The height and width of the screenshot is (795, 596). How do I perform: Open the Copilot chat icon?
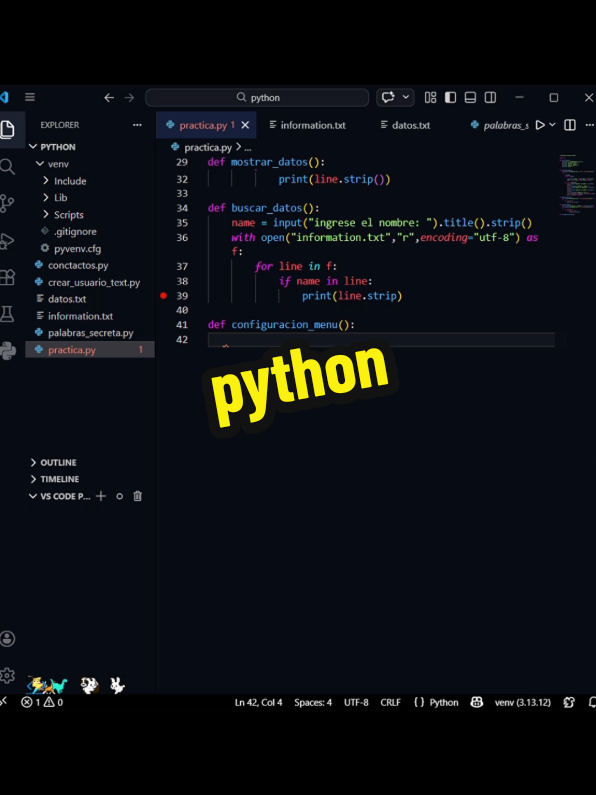(x=388, y=97)
